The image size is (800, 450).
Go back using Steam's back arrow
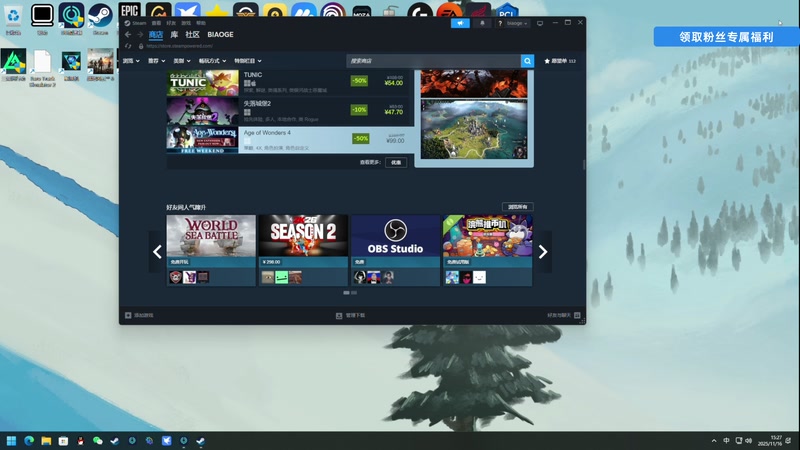pos(128,35)
